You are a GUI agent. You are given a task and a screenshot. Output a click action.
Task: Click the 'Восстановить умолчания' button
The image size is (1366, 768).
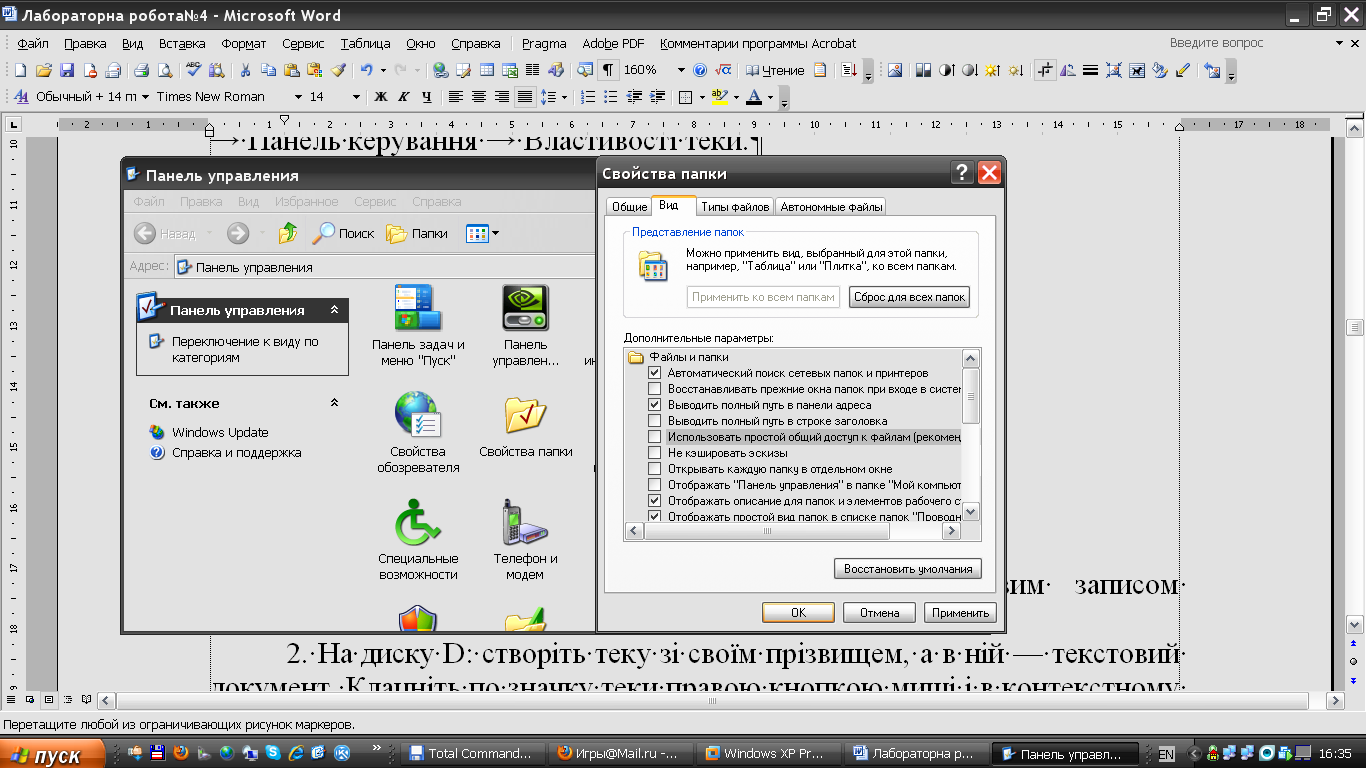[908, 569]
